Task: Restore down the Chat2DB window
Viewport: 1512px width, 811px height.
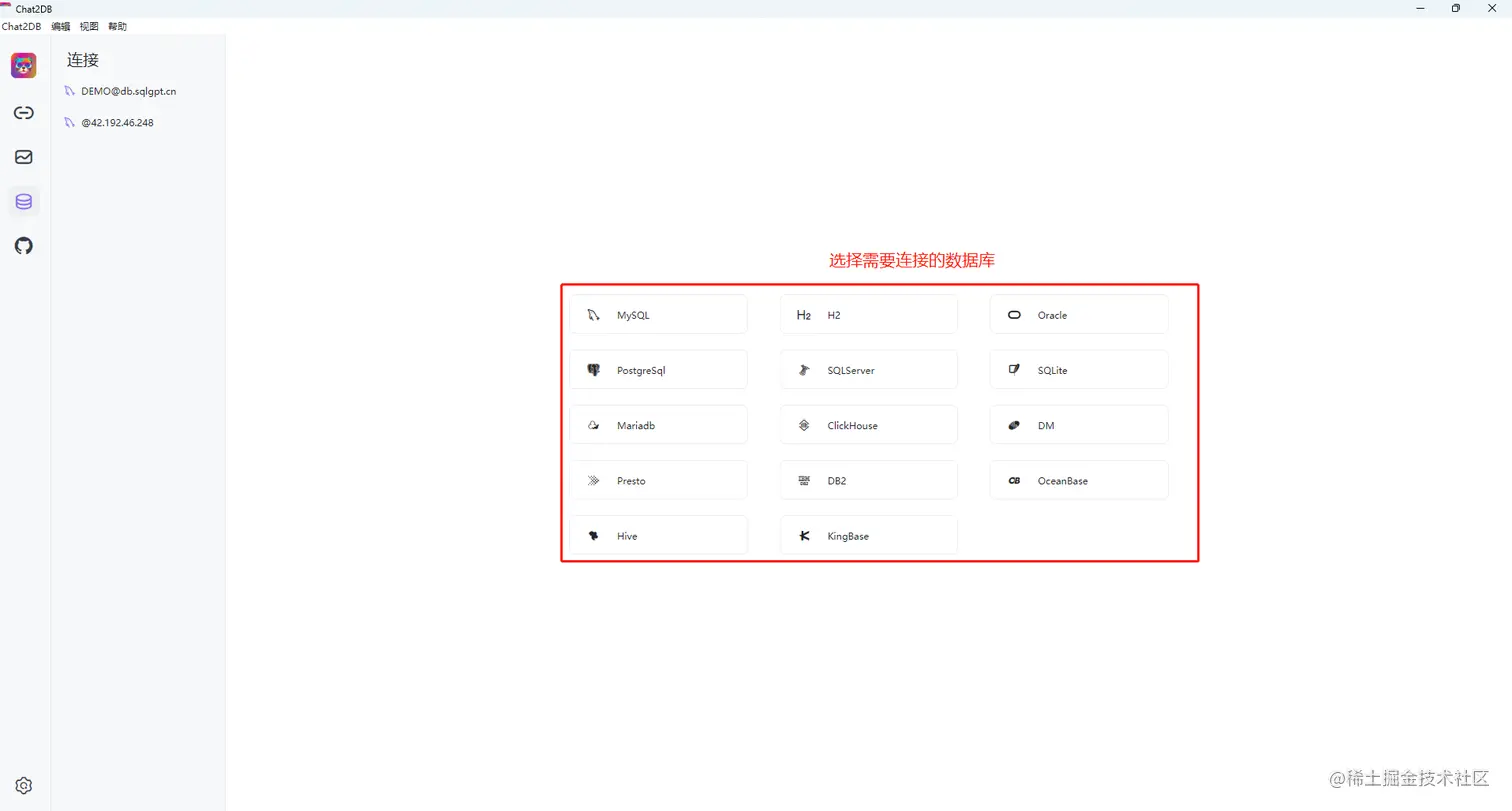Action: click(x=1456, y=8)
